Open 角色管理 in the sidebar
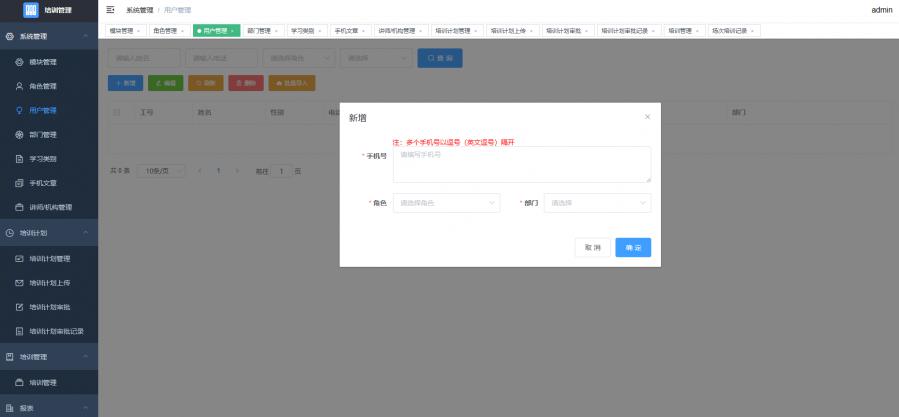899x417 pixels. (x=43, y=86)
